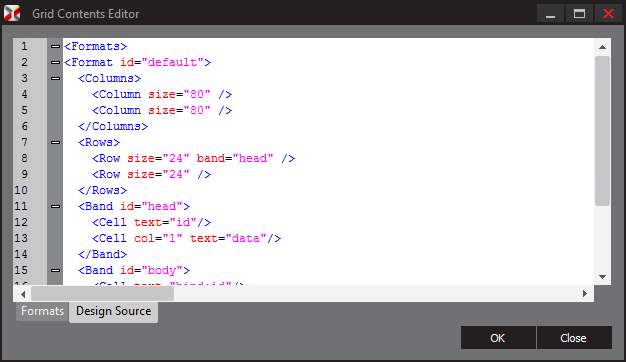Close the window with red X
Screen dimensions: 626x362
tap(608, 14)
